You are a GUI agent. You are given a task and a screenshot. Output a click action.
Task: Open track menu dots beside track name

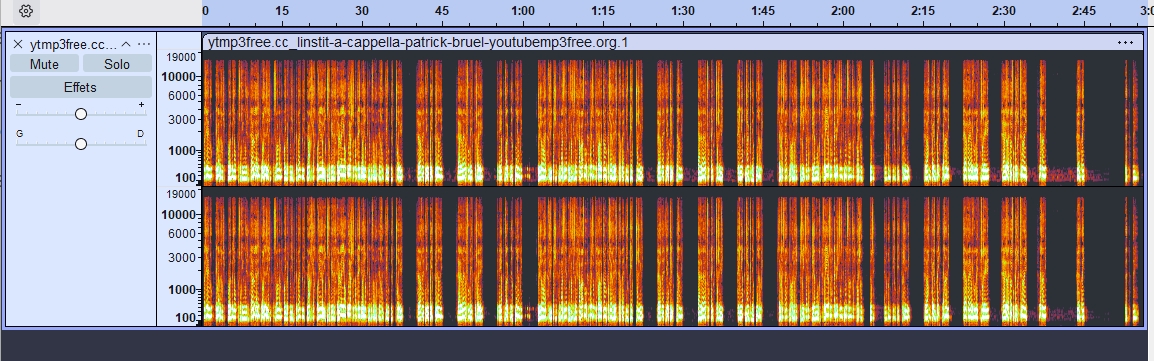point(144,44)
